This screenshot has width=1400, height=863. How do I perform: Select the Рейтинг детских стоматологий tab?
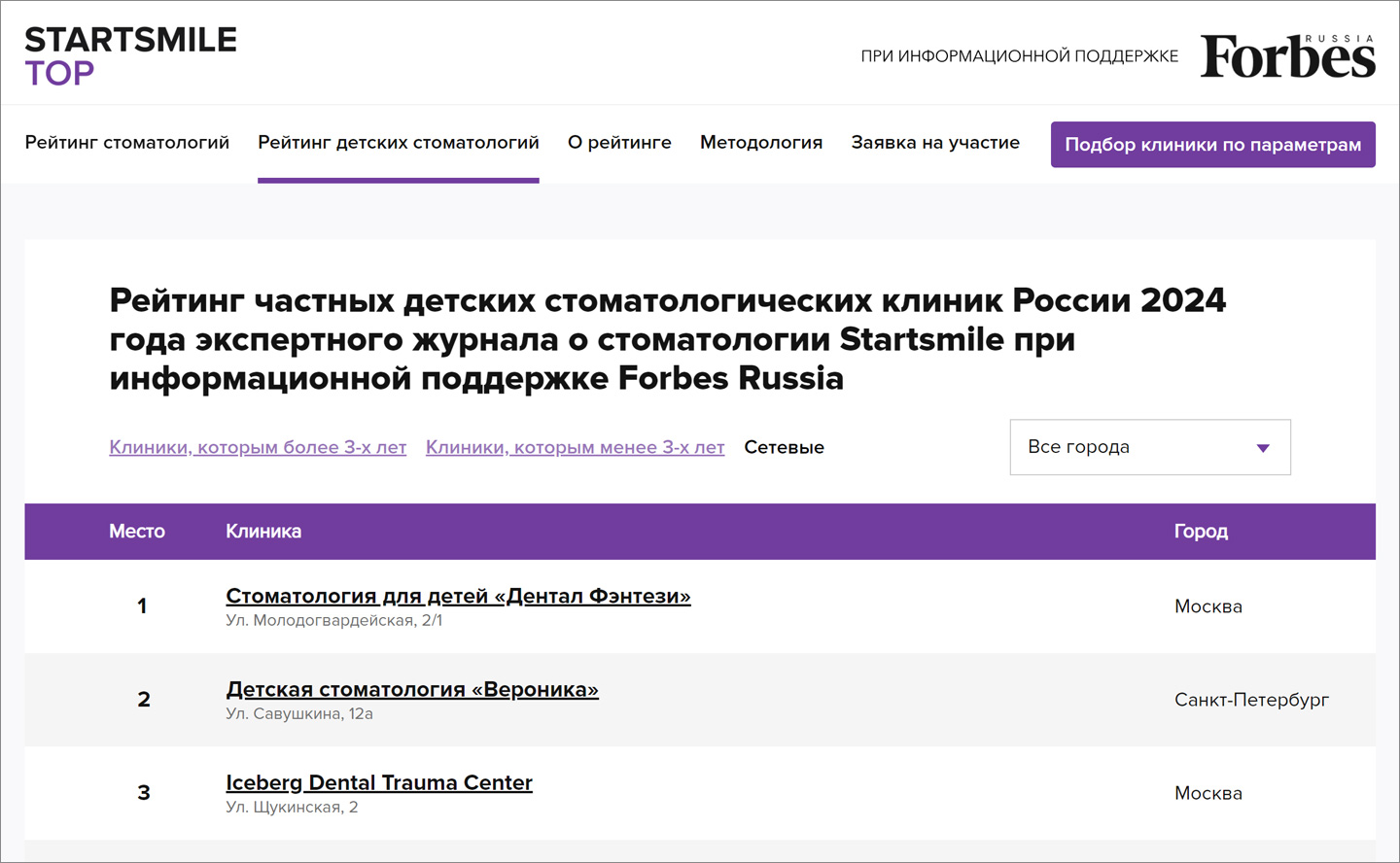click(x=399, y=143)
